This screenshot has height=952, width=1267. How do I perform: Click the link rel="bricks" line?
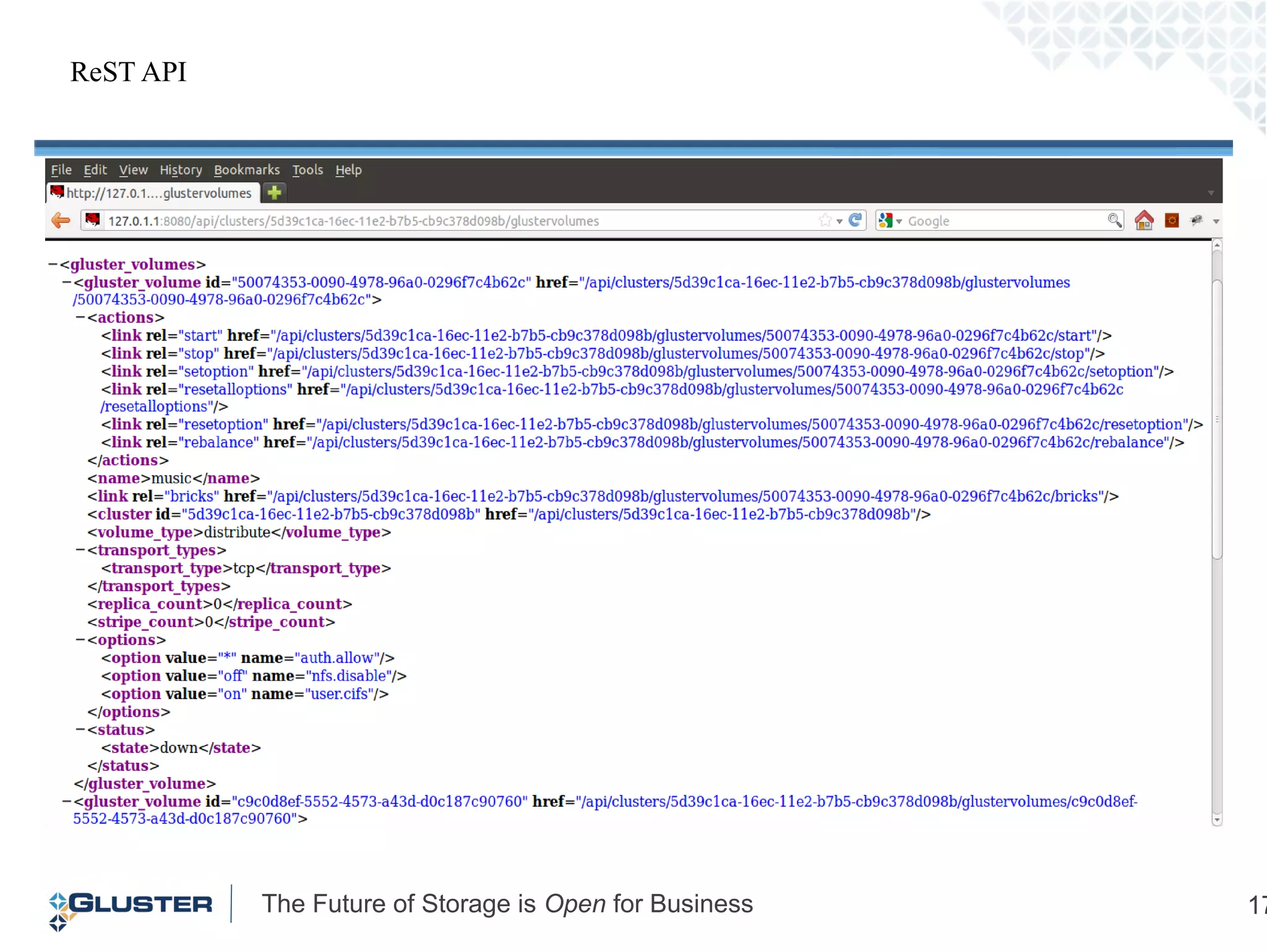pos(603,497)
